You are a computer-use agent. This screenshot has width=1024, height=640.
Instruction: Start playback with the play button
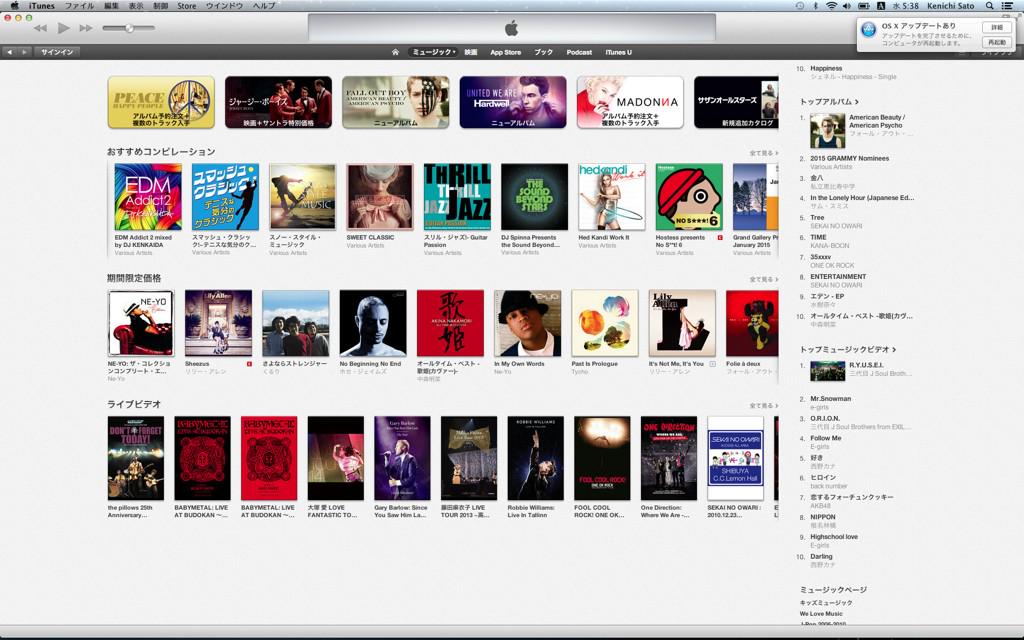click(63, 28)
